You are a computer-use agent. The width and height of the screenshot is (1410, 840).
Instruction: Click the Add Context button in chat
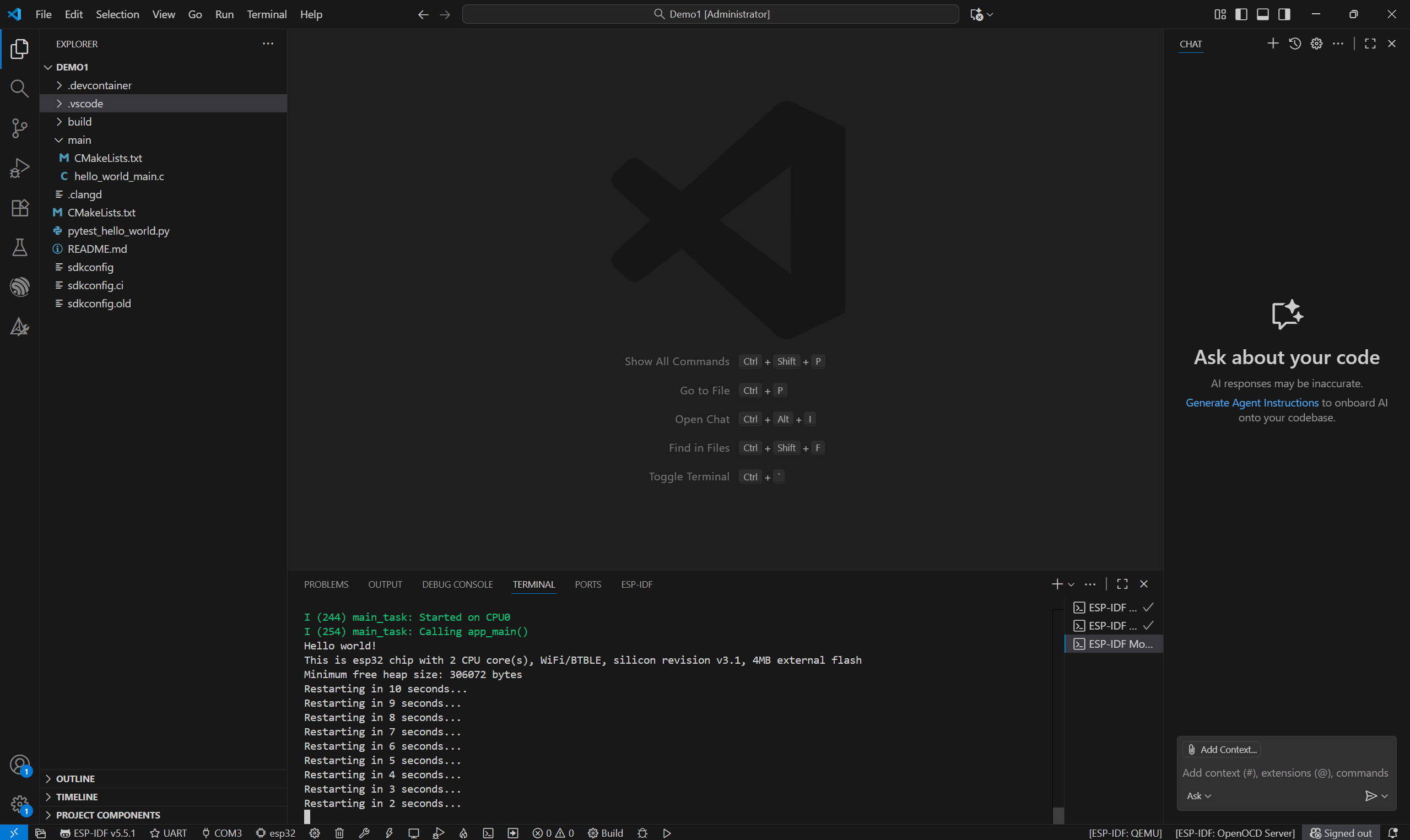1221,749
